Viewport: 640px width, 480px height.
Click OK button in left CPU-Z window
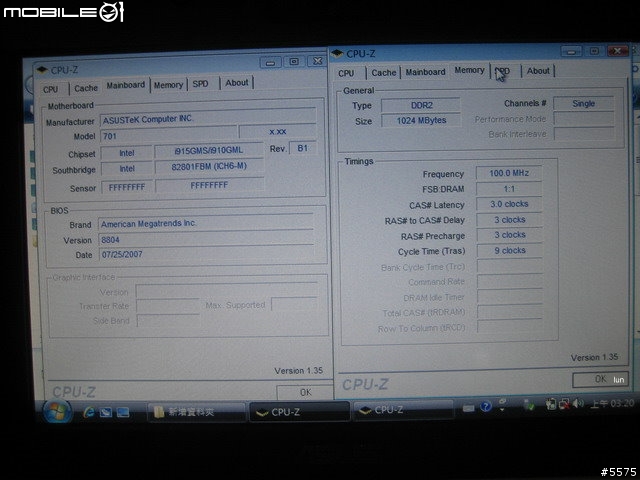tap(305, 392)
